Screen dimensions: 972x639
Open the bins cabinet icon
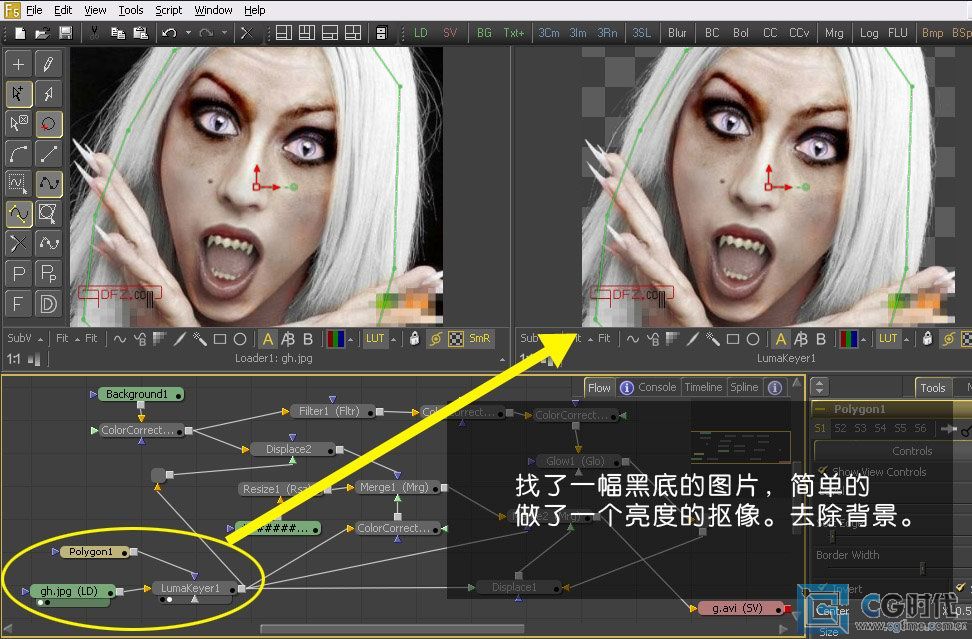[382, 33]
